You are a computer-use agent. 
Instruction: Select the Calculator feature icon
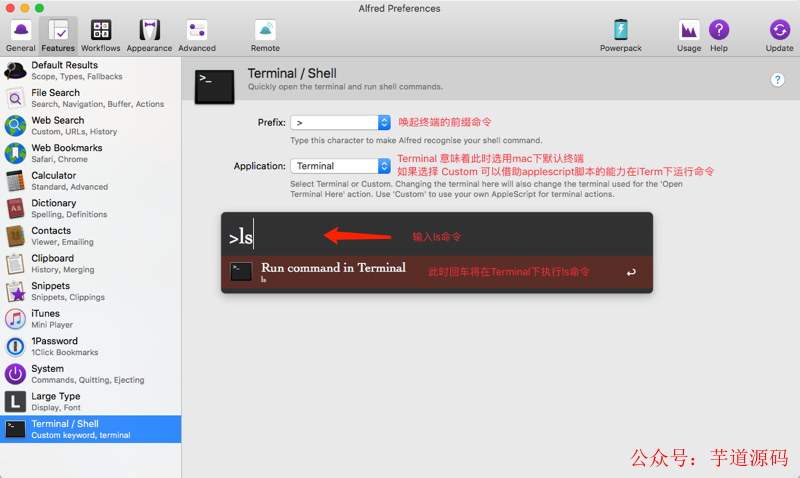click(x=15, y=181)
